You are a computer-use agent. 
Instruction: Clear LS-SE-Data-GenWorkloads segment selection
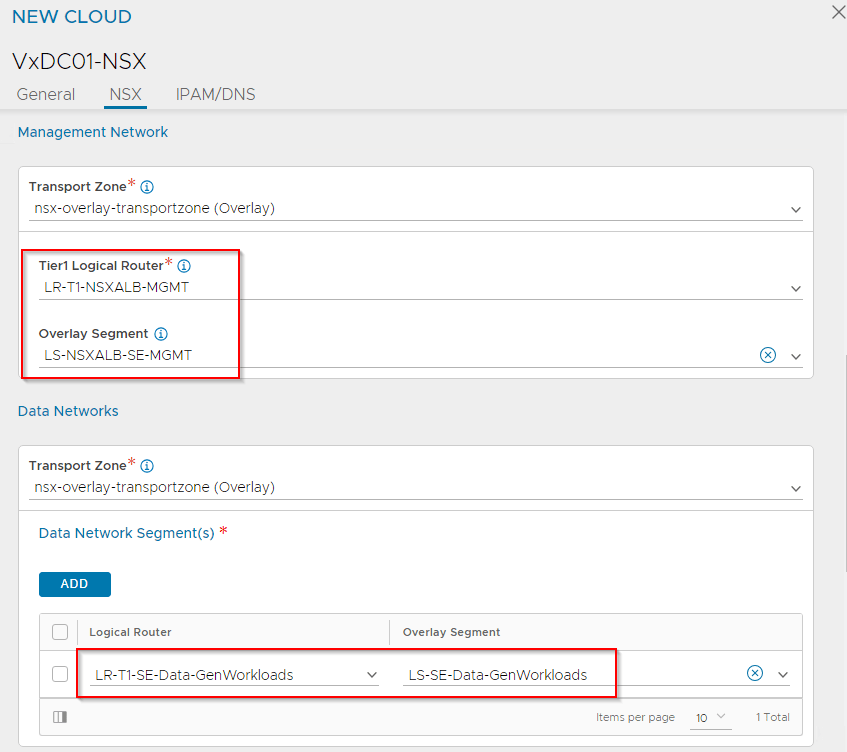point(755,673)
